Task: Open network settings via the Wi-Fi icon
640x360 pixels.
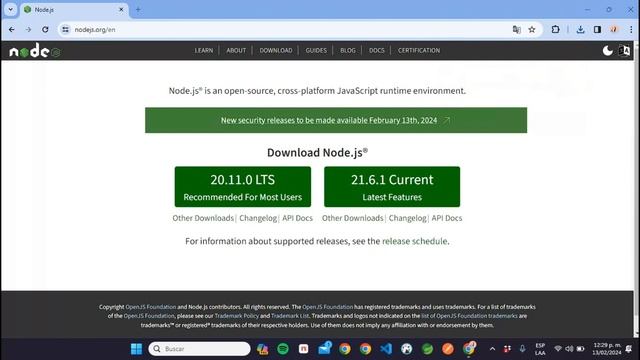Action: pyautogui.click(x=558, y=349)
